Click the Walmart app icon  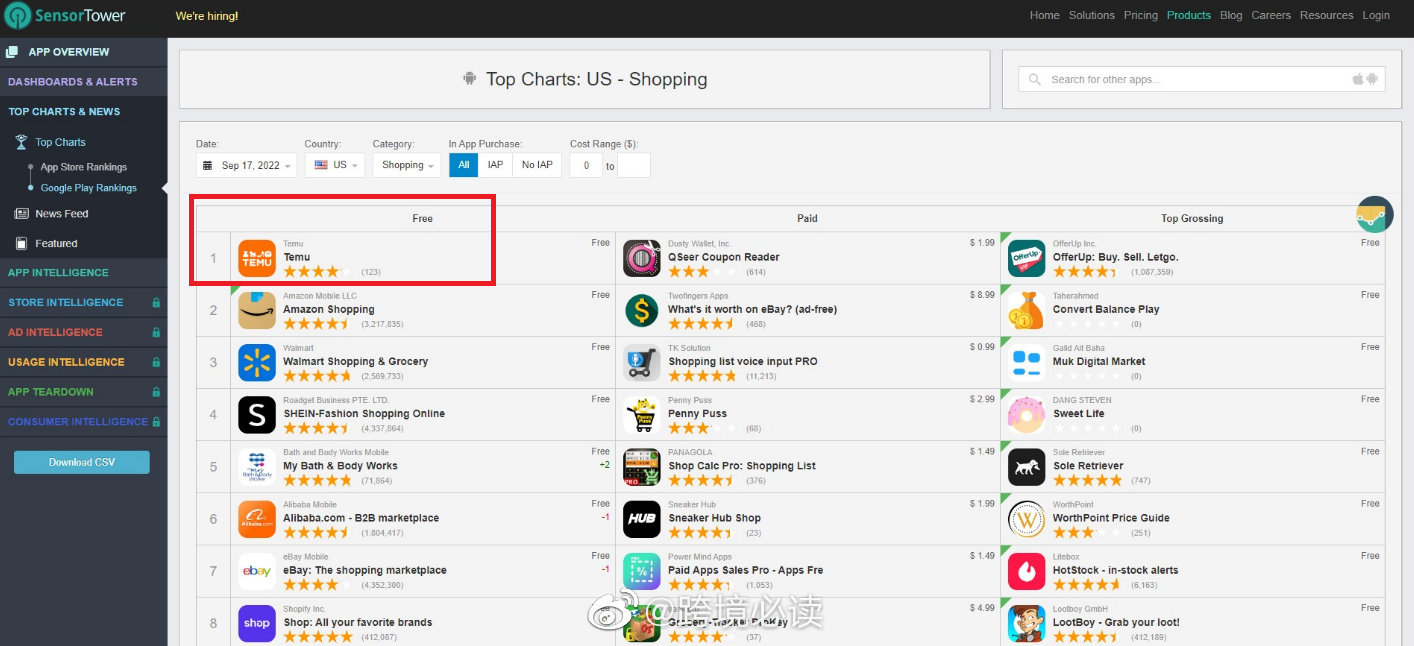[257, 362]
